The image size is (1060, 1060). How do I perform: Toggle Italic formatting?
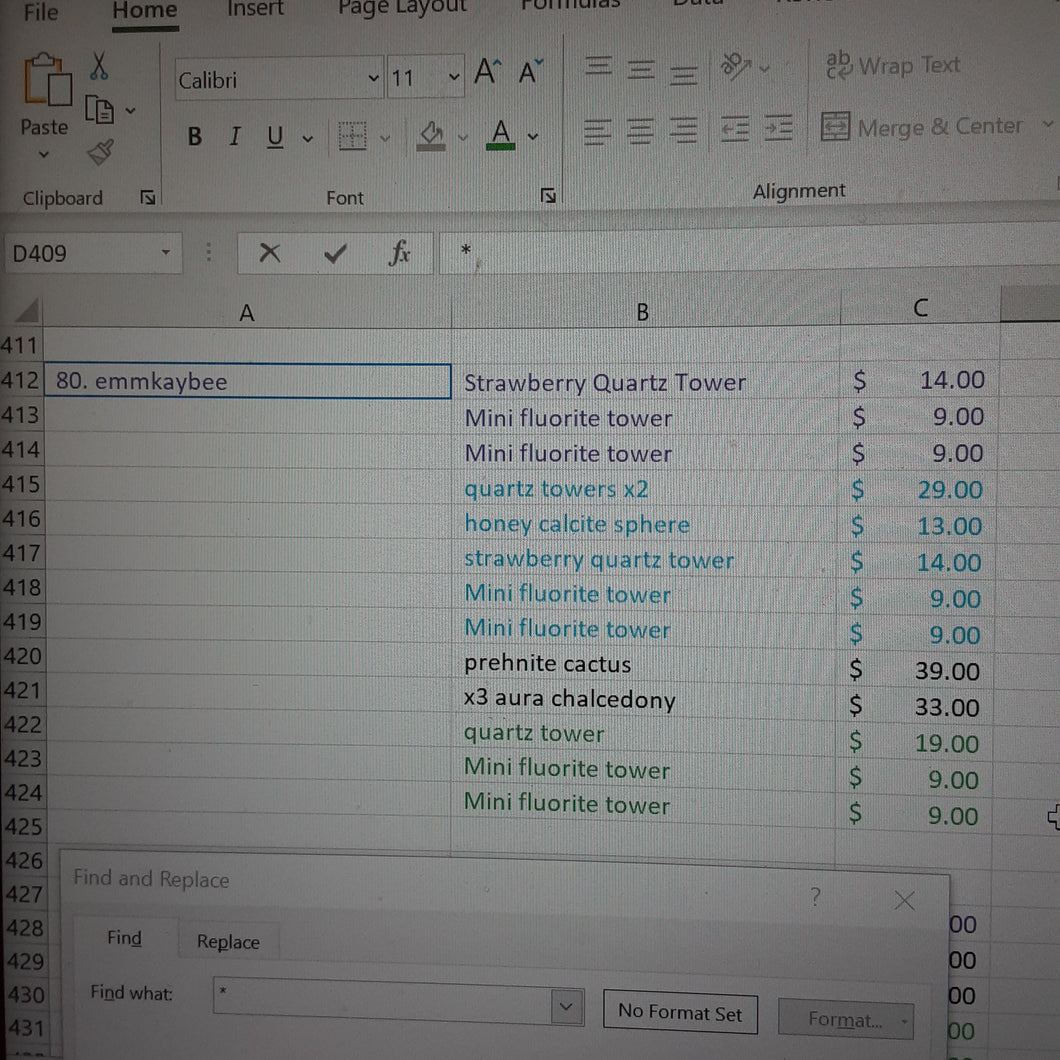click(x=235, y=136)
